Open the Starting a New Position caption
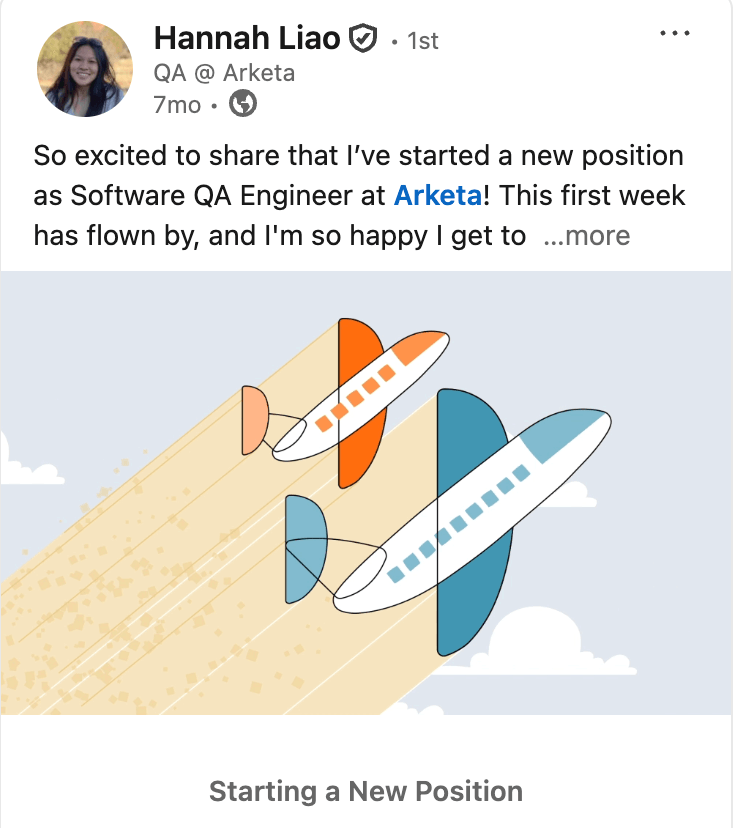The image size is (734, 828). point(366,792)
